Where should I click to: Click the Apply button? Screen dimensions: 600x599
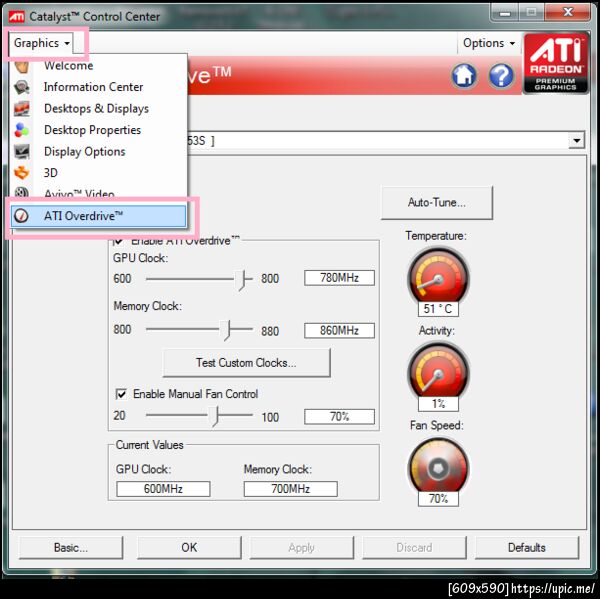tap(302, 548)
